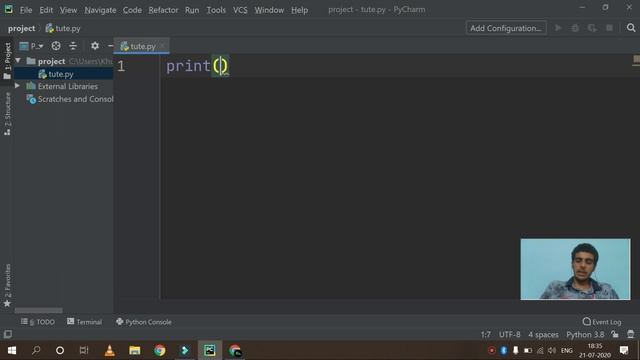The height and width of the screenshot is (360, 640).
Task: Click the tool windows quick-access icon in status bar
Action: tap(7, 334)
